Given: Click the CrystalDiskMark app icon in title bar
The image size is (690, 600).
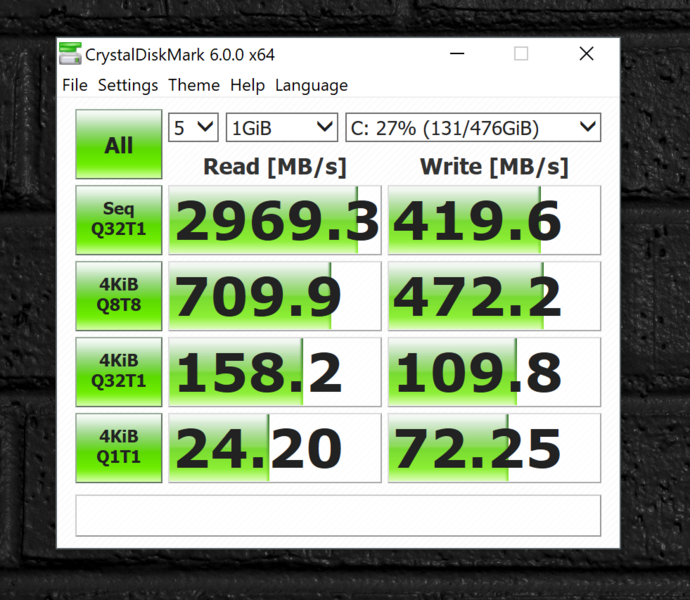Looking at the screenshot, I should click(70, 54).
